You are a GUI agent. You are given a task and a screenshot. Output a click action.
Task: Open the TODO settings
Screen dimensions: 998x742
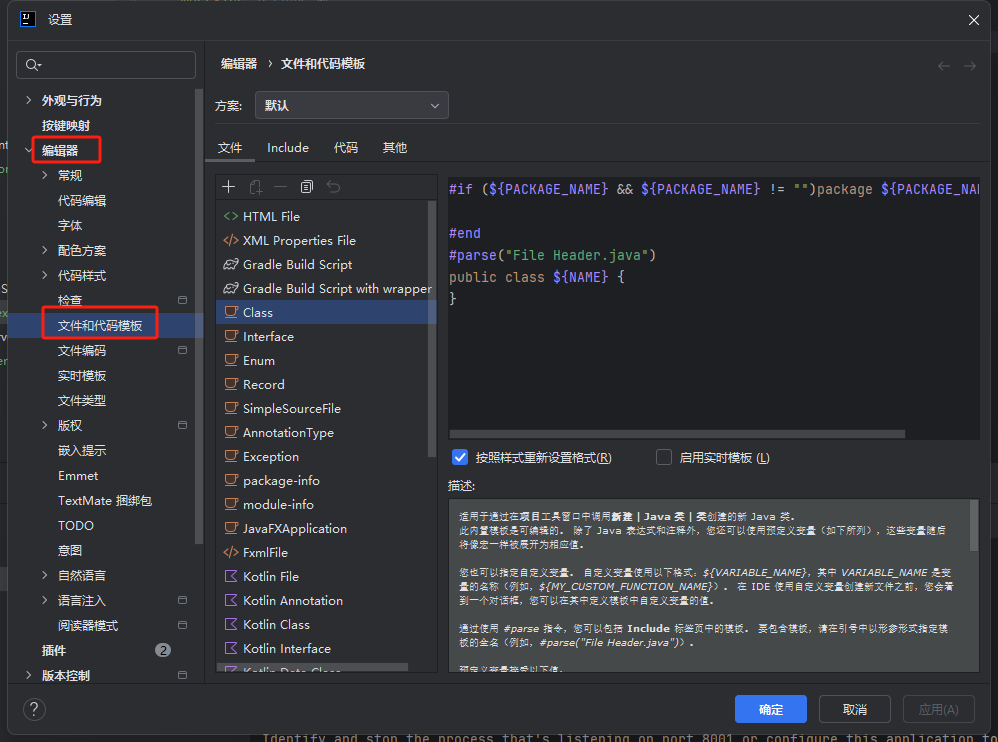click(76, 526)
